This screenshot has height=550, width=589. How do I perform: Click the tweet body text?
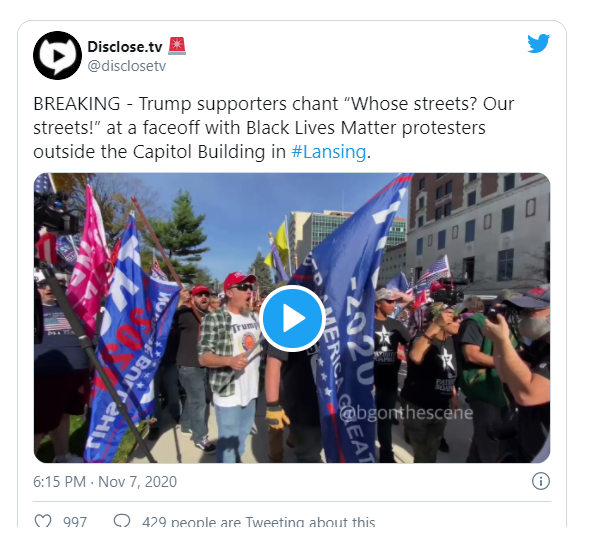coord(273,128)
